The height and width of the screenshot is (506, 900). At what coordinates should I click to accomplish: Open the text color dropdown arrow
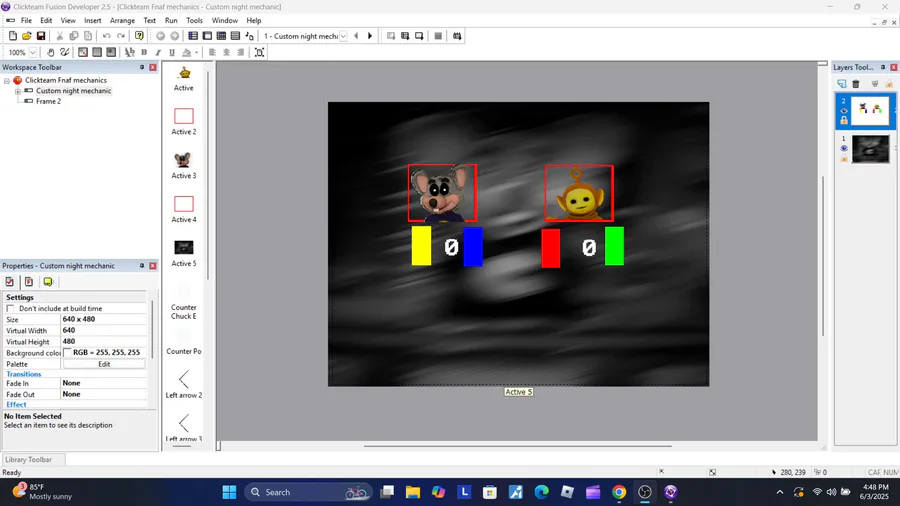(x=196, y=52)
